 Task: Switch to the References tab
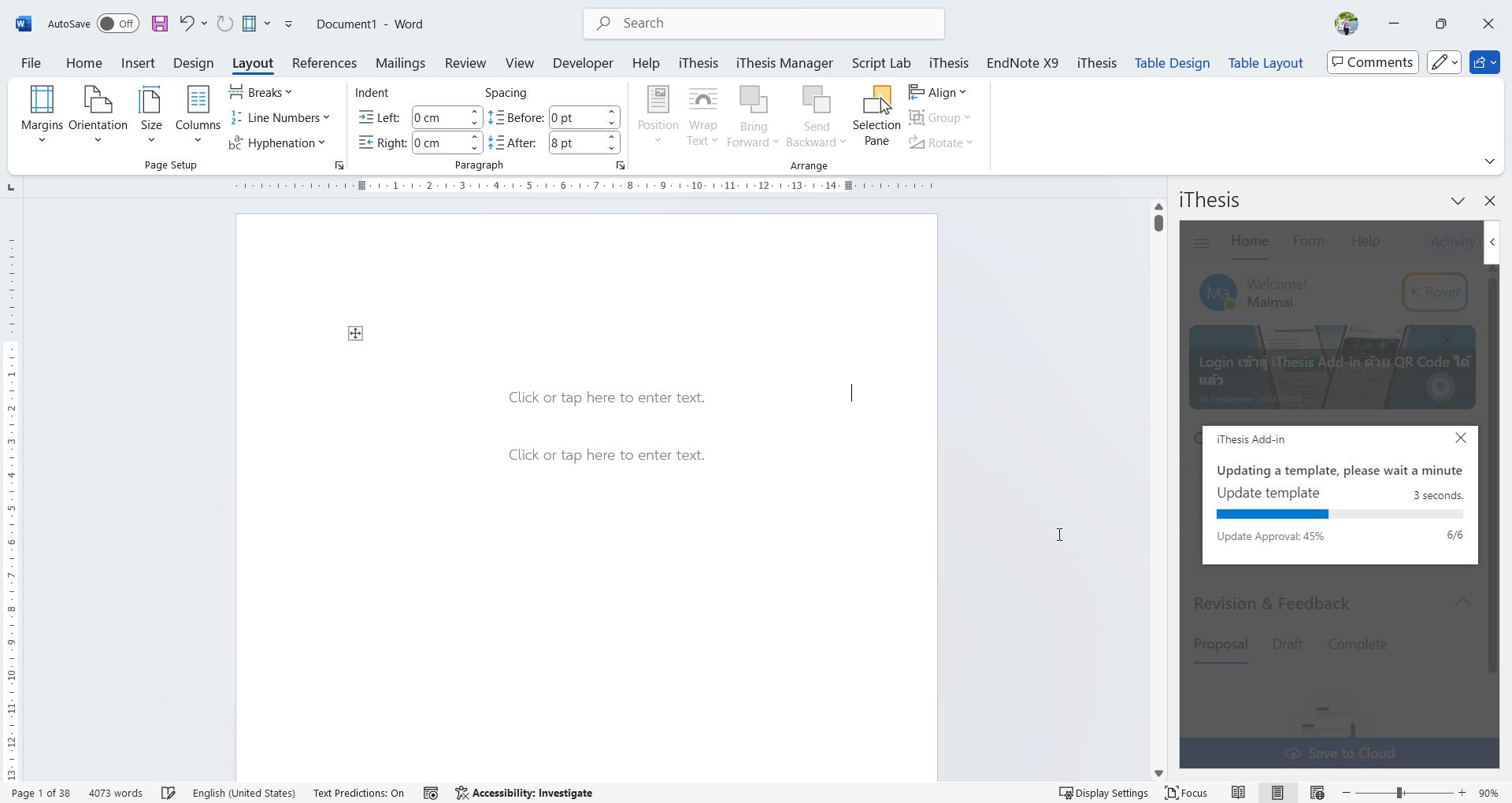[x=324, y=63]
